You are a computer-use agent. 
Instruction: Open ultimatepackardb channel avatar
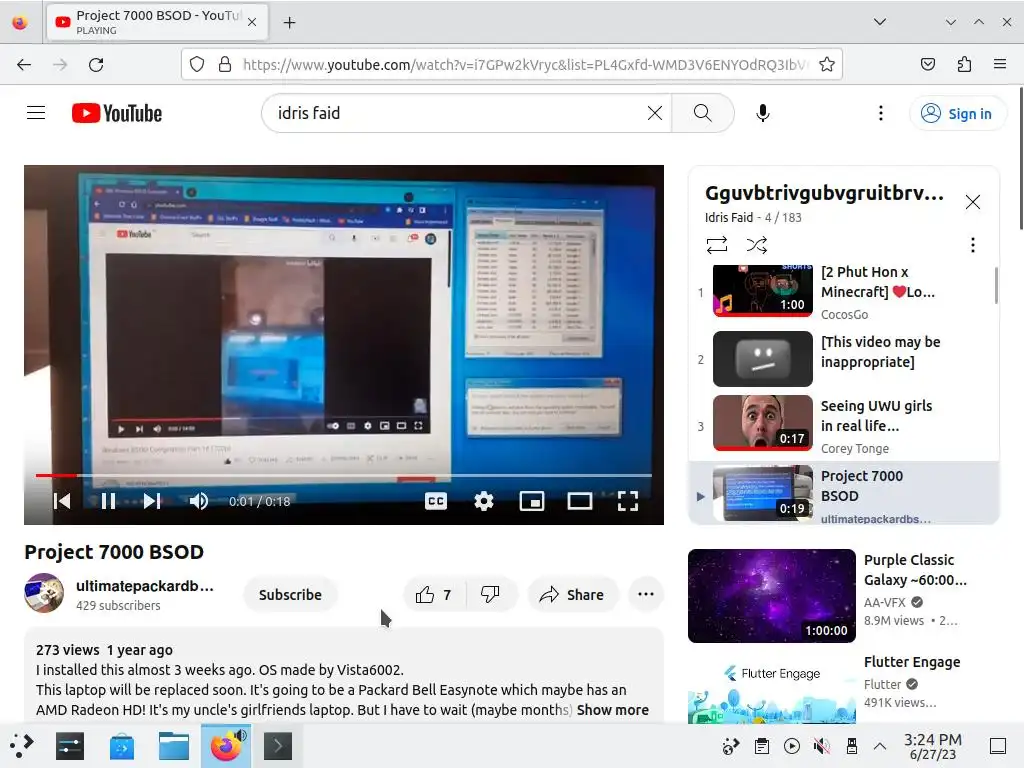(x=44, y=593)
